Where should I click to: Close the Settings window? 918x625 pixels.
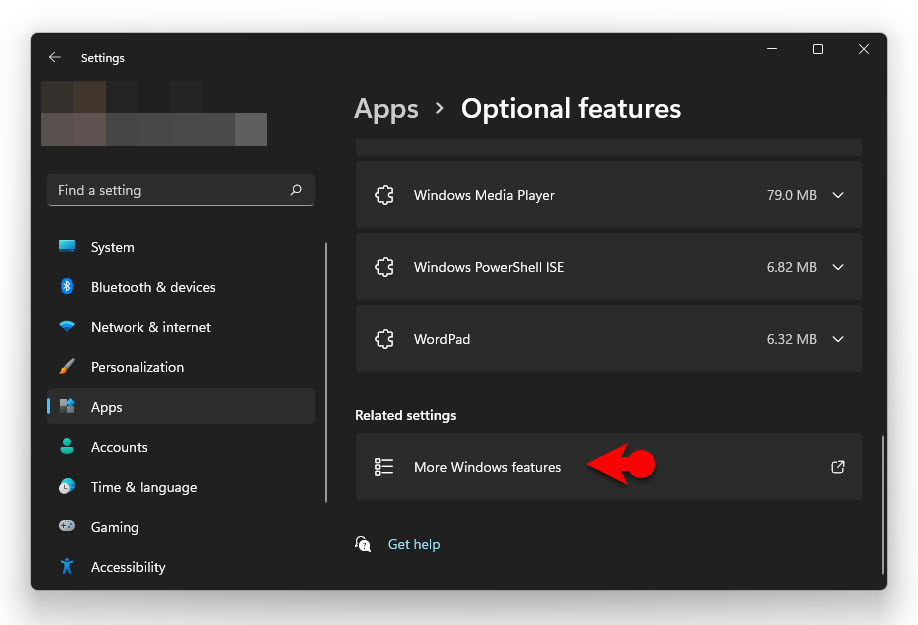pos(864,49)
